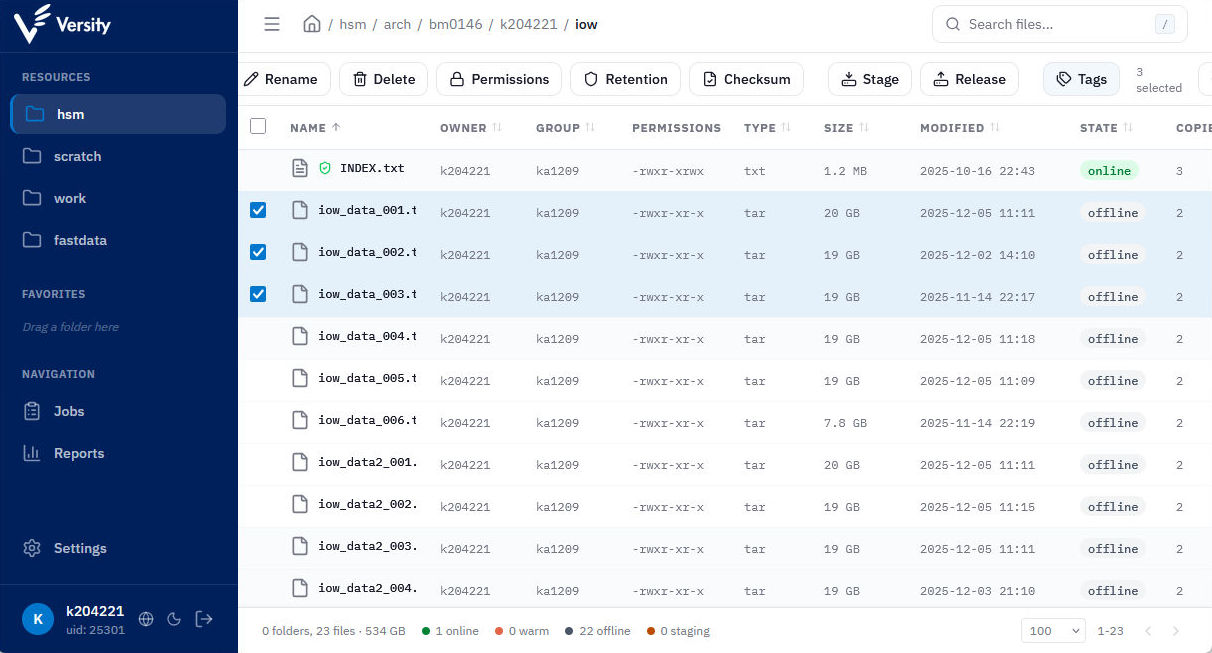Click the INDEX.txt file icon
This screenshot has height=653, width=1212.
[x=299, y=168]
